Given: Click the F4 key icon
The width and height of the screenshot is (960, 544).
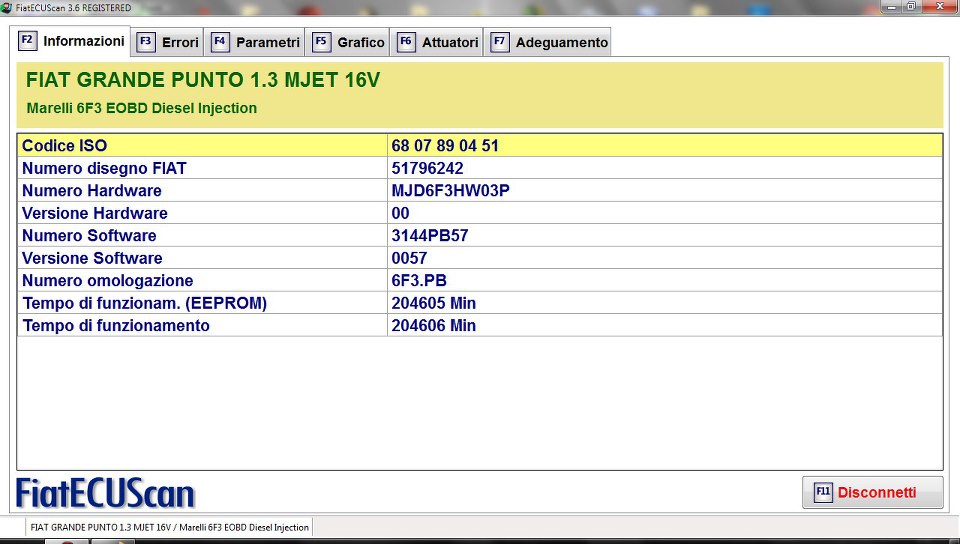Looking at the screenshot, I should 220,42.
